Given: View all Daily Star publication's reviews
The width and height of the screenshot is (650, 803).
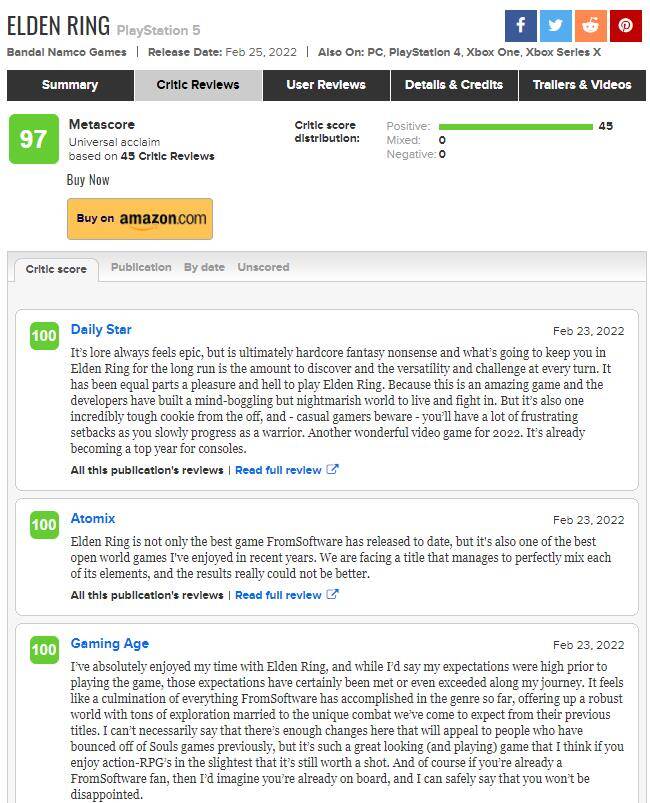Looking at the screenshot, I should pos(147,470).
